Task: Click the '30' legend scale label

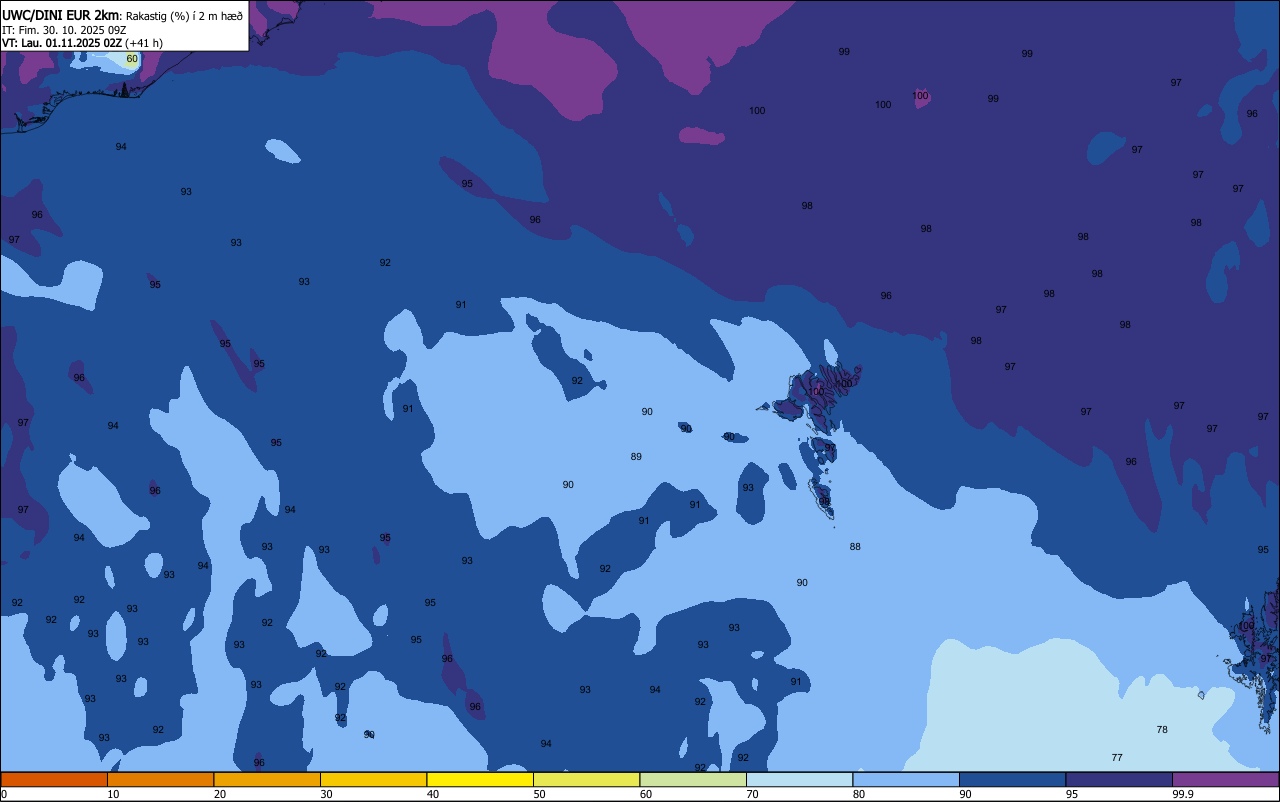Action: 326,794
